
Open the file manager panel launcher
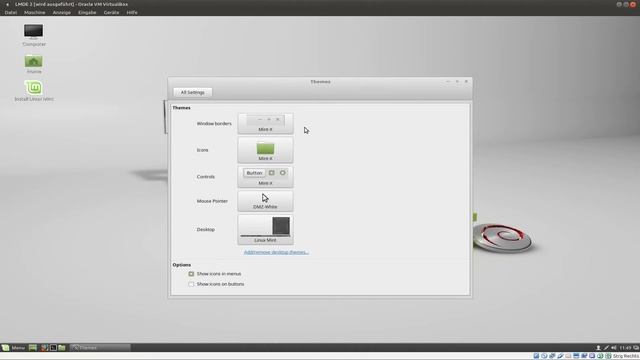tap(62, 348)
